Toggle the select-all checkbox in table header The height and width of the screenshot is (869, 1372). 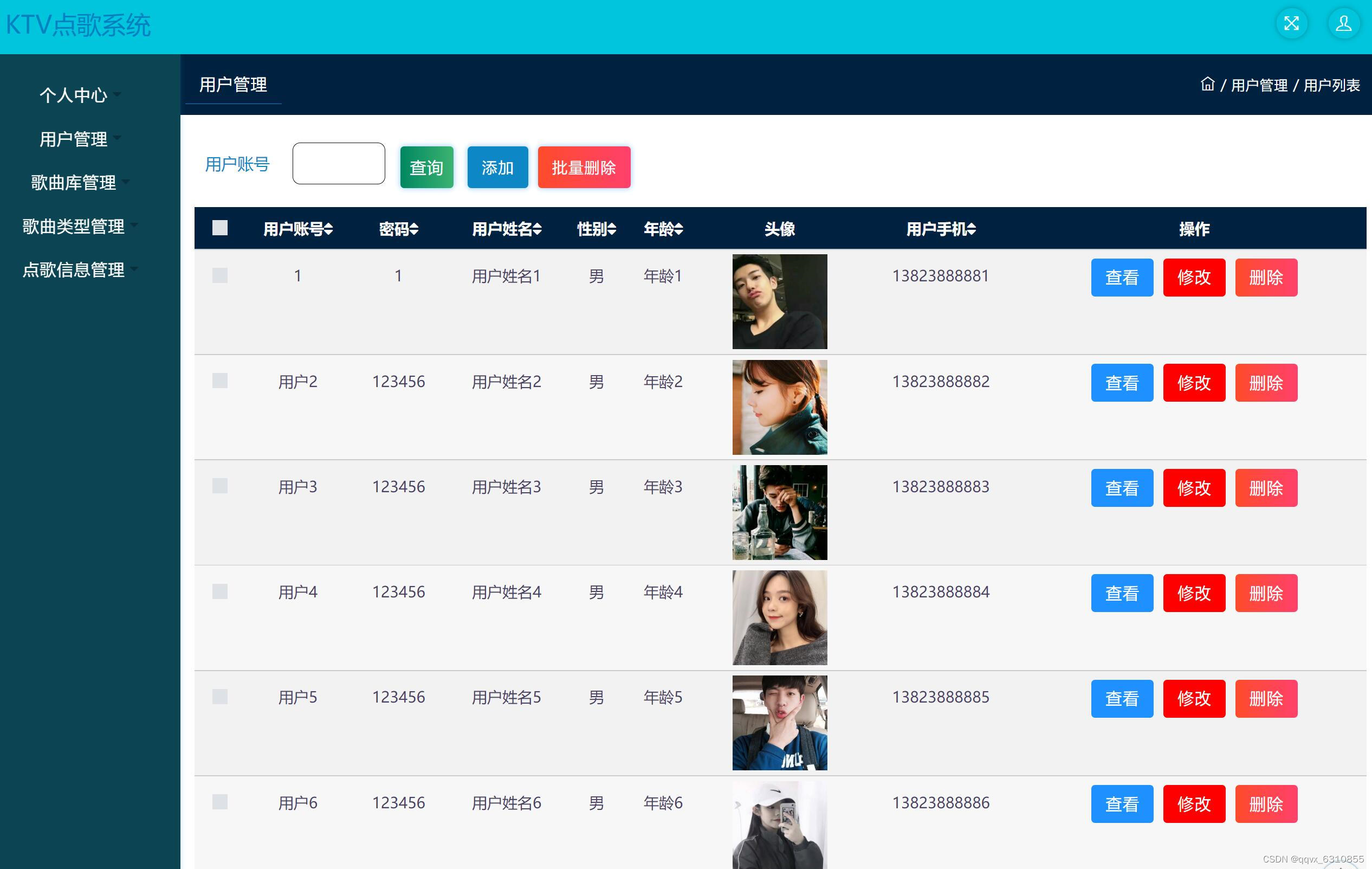(x=220, y=228)
